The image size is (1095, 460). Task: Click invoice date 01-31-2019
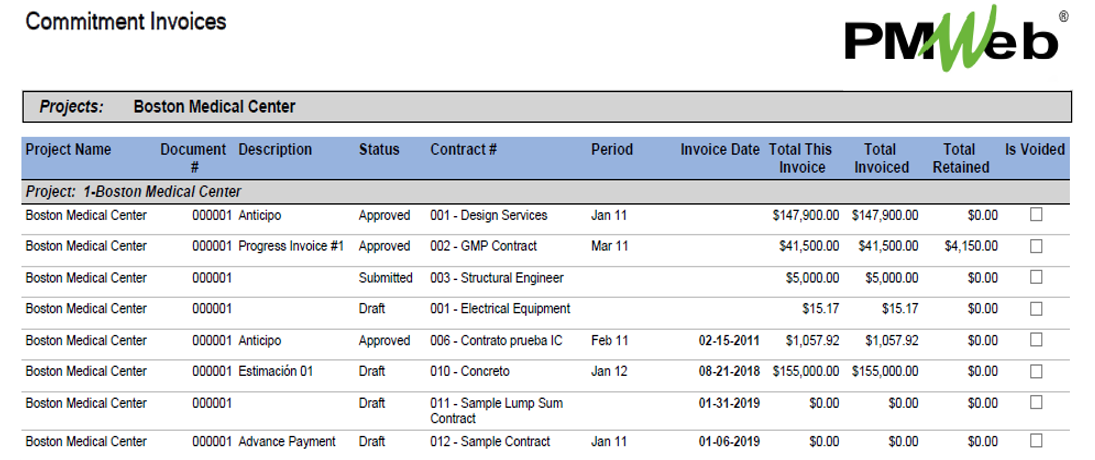729,403
